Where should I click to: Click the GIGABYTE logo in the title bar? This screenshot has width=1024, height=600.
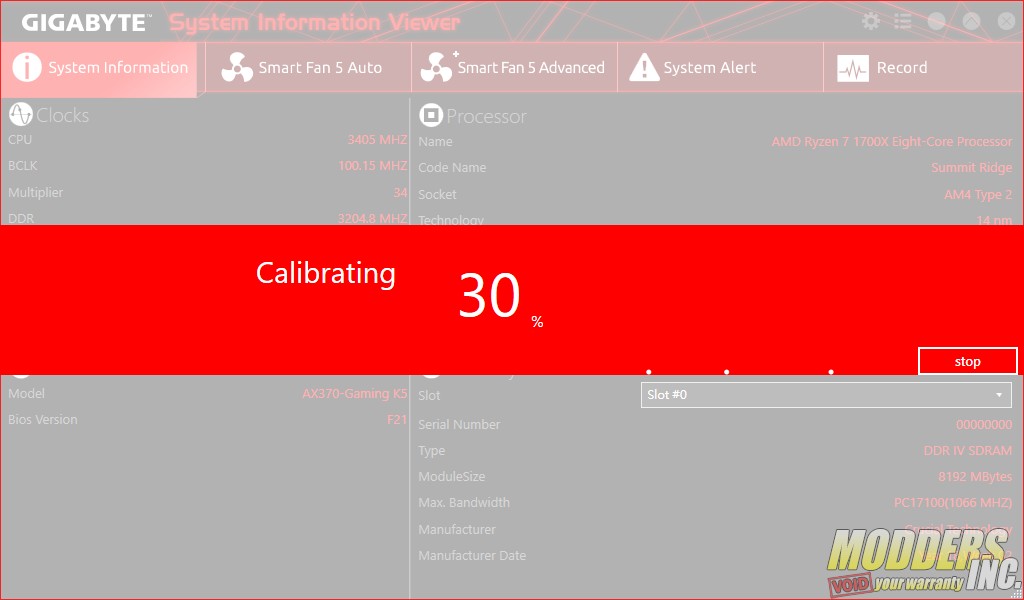point(86,23)
